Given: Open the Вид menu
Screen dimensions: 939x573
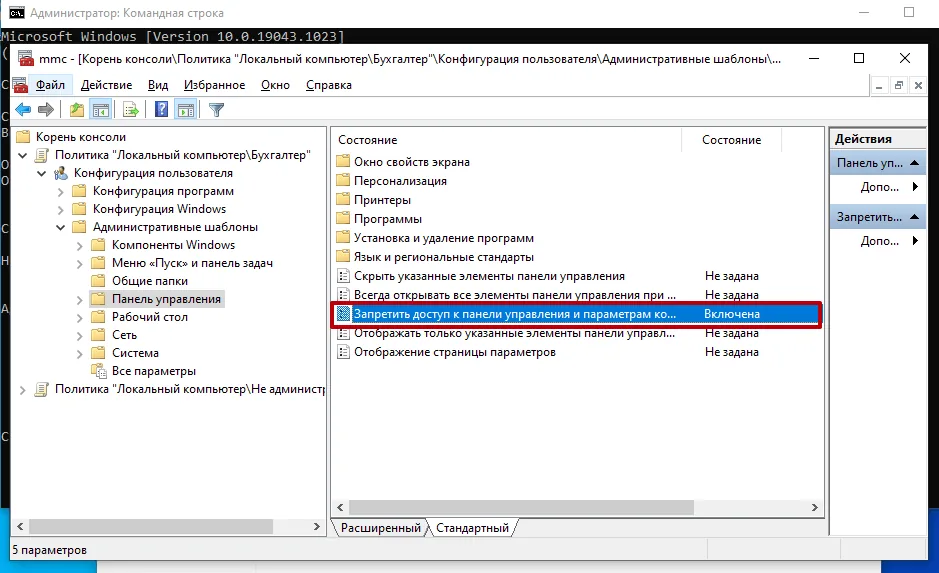Looking at the screenshot, I should [x=158, y=85].
